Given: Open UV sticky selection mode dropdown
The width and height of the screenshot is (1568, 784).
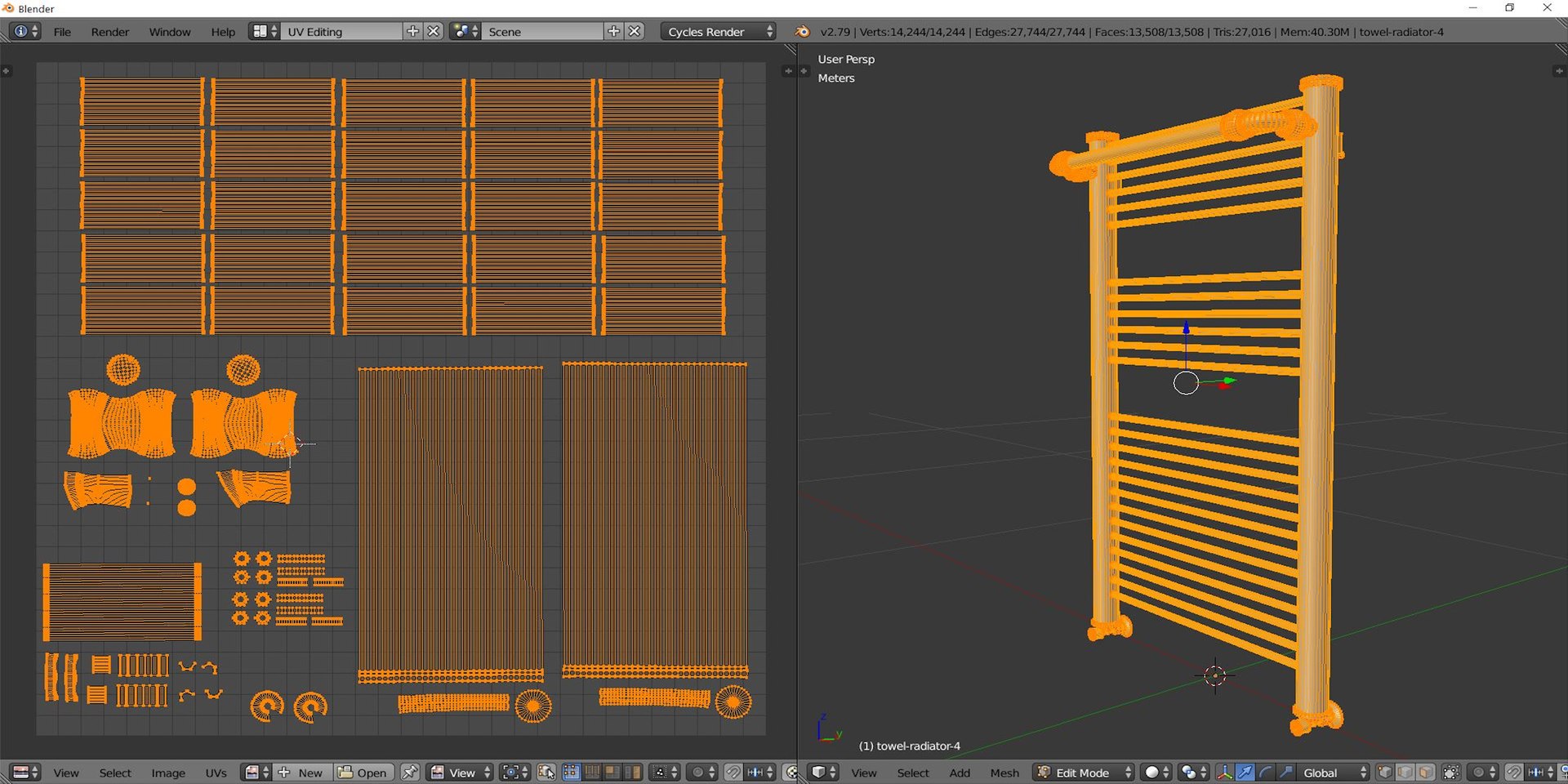Looking at the screenshot, I should tap(665, 773).
